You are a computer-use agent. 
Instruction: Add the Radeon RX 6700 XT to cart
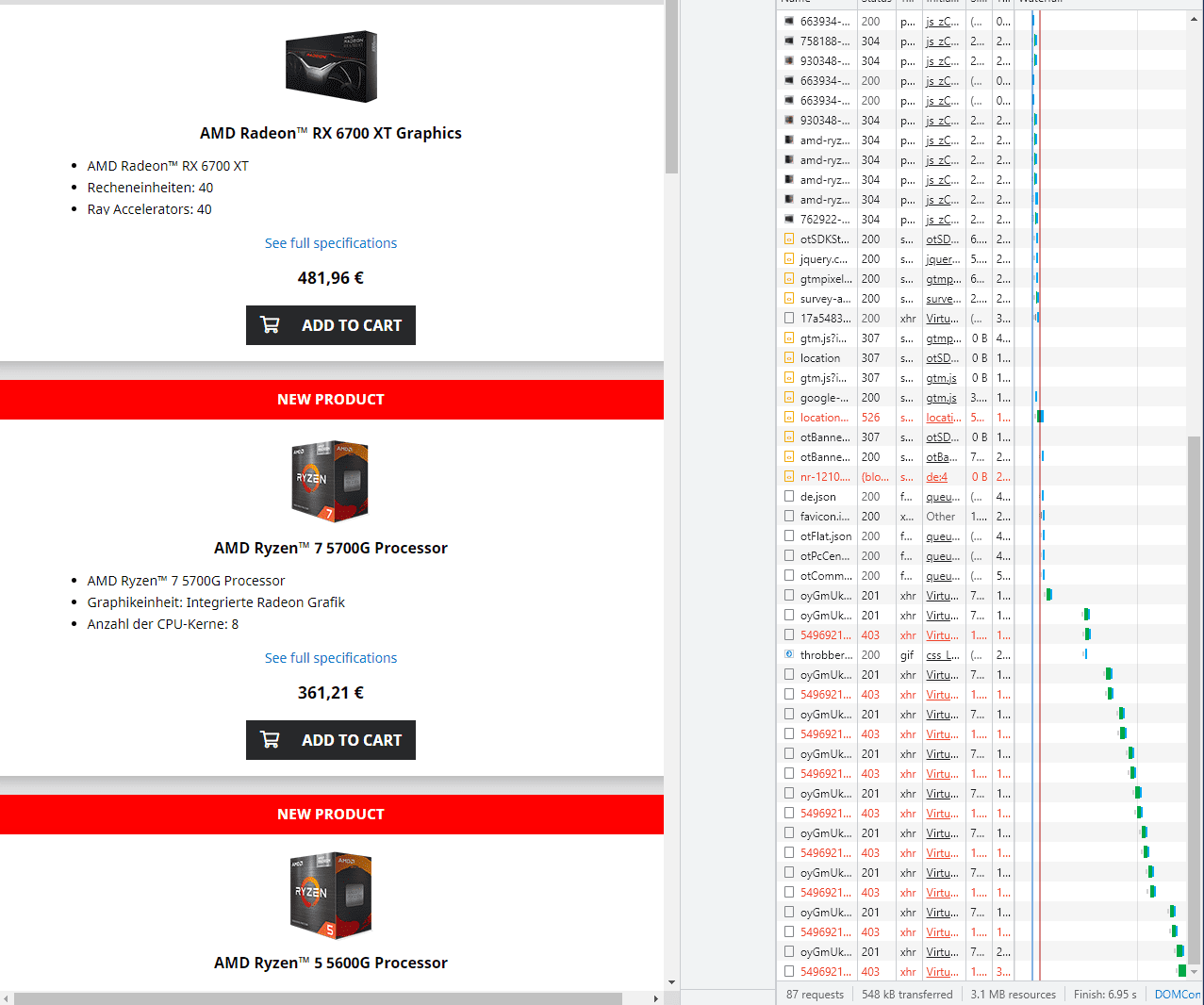331,325
